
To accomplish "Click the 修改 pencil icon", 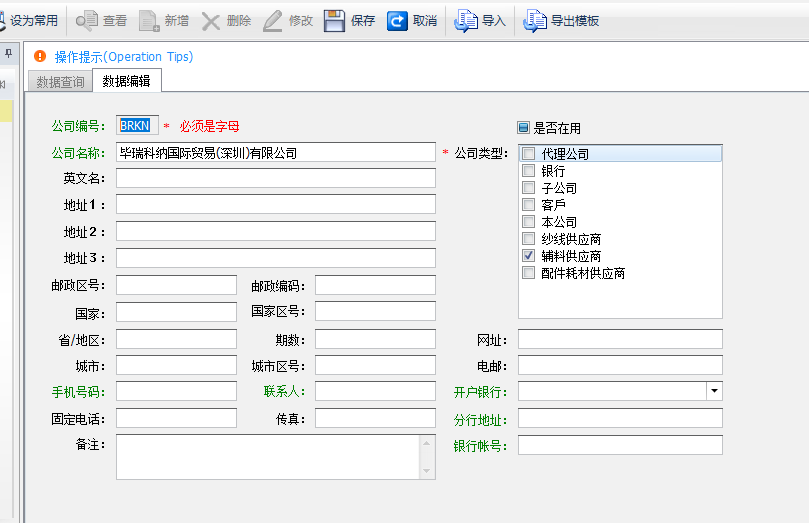I will [x=272, y=21].
